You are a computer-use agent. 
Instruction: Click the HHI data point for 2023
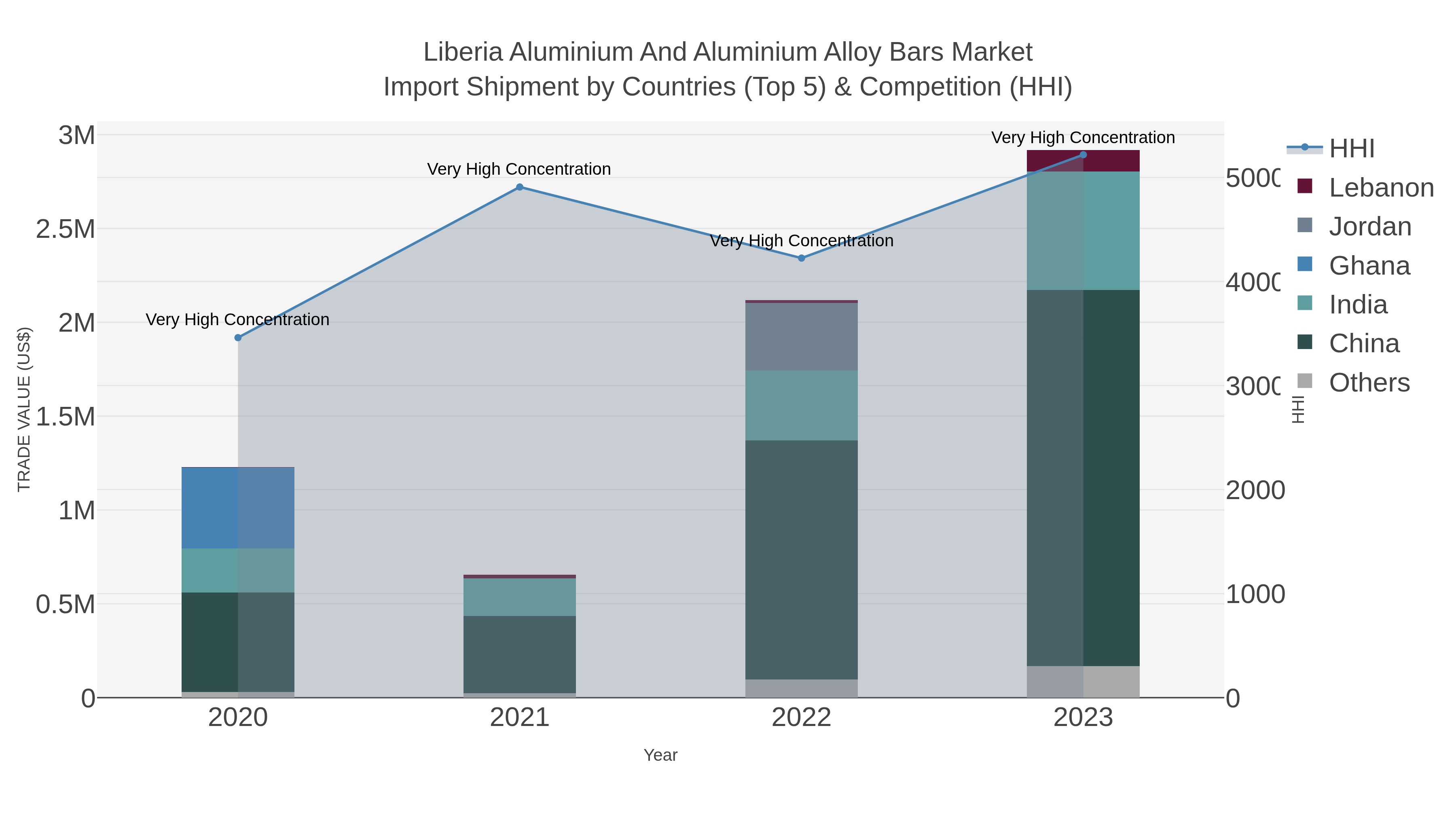(x=1083, y=154)
